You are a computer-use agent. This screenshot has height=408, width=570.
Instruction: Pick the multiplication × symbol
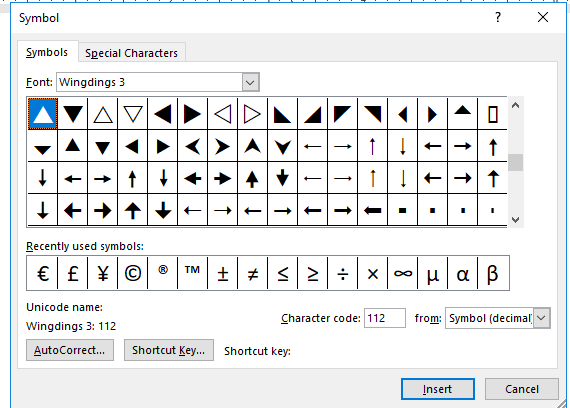pyautogui.click(x=373, y=273)
